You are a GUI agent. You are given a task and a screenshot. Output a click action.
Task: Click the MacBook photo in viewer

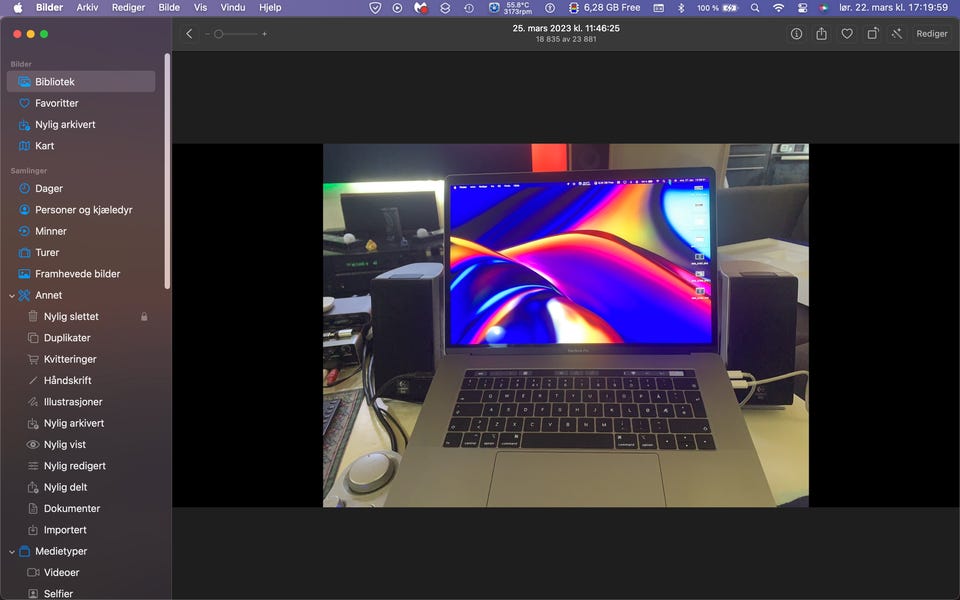point(565,325)
